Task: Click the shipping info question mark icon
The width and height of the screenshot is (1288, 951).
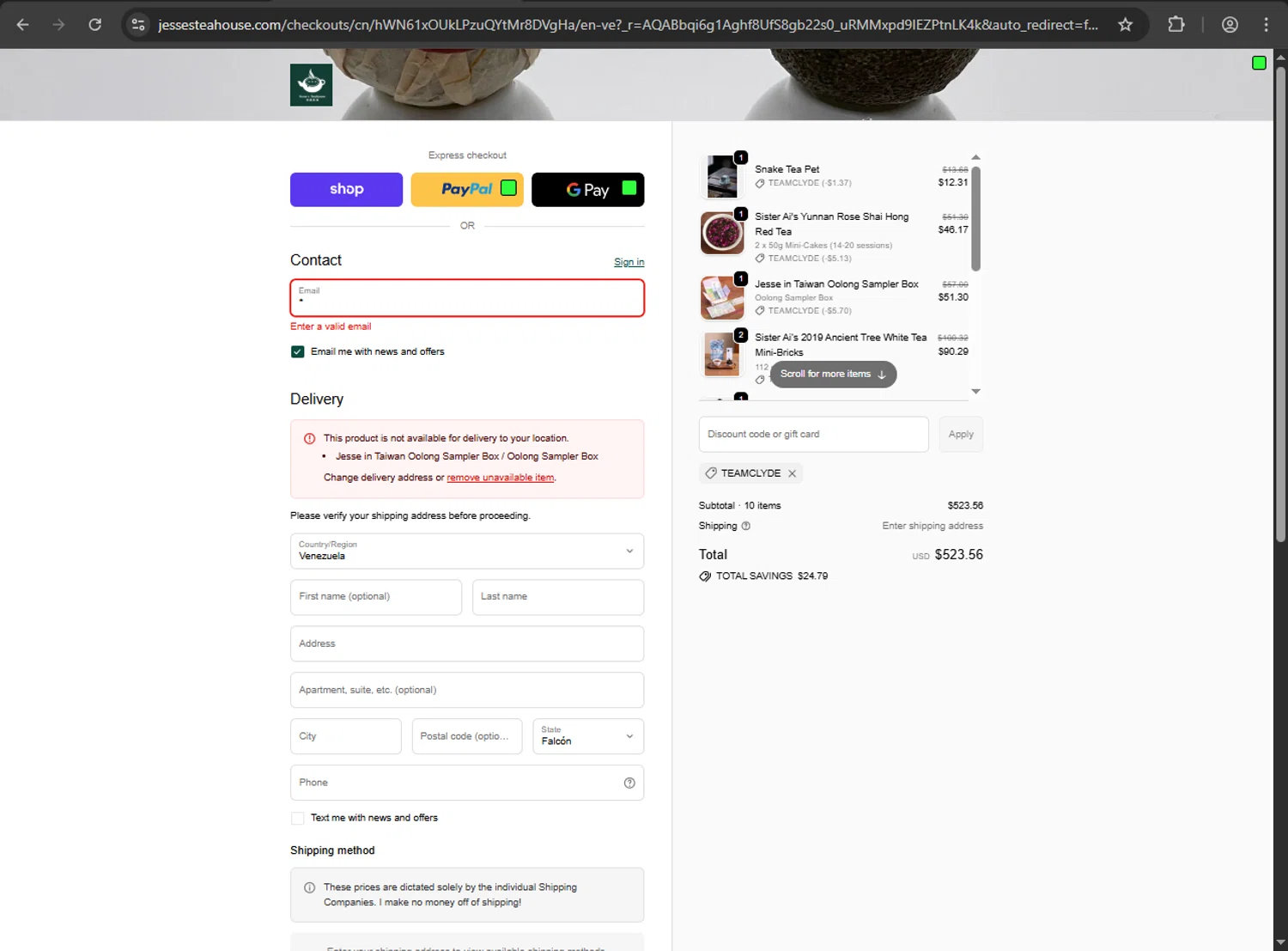Action: [745, 526]
